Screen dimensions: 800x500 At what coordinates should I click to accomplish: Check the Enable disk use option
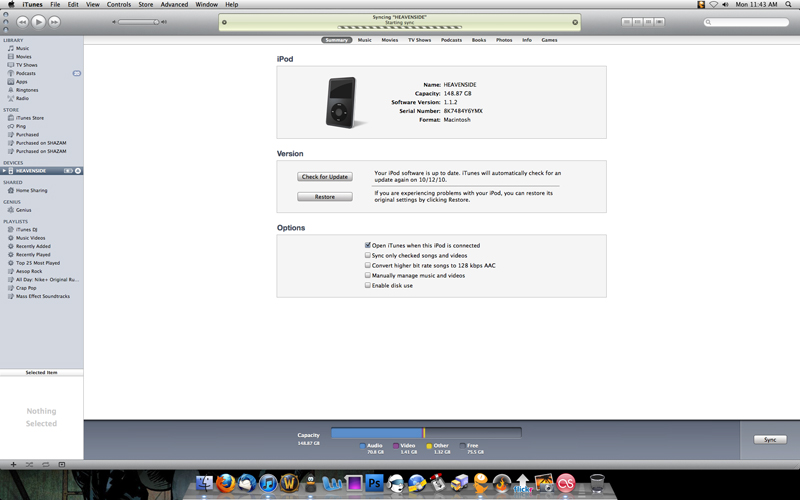tap(367, 285)
